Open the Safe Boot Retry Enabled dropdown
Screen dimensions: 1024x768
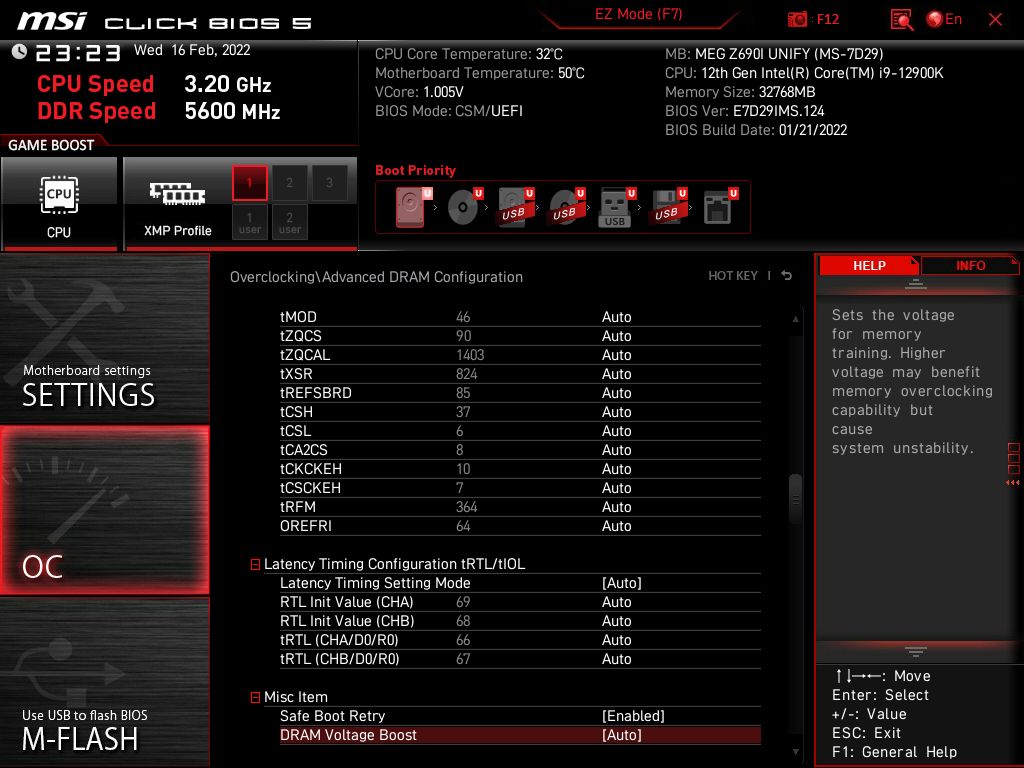[633, 716]
